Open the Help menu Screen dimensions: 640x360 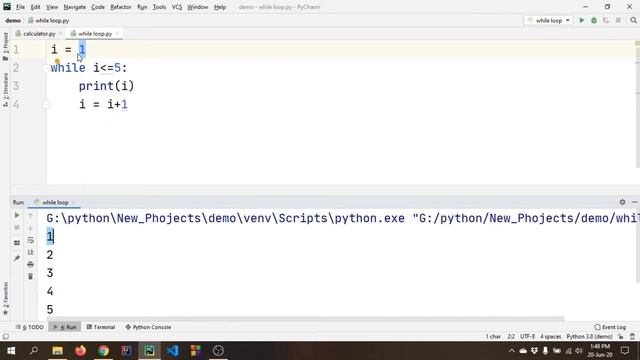tap(220, 7)
